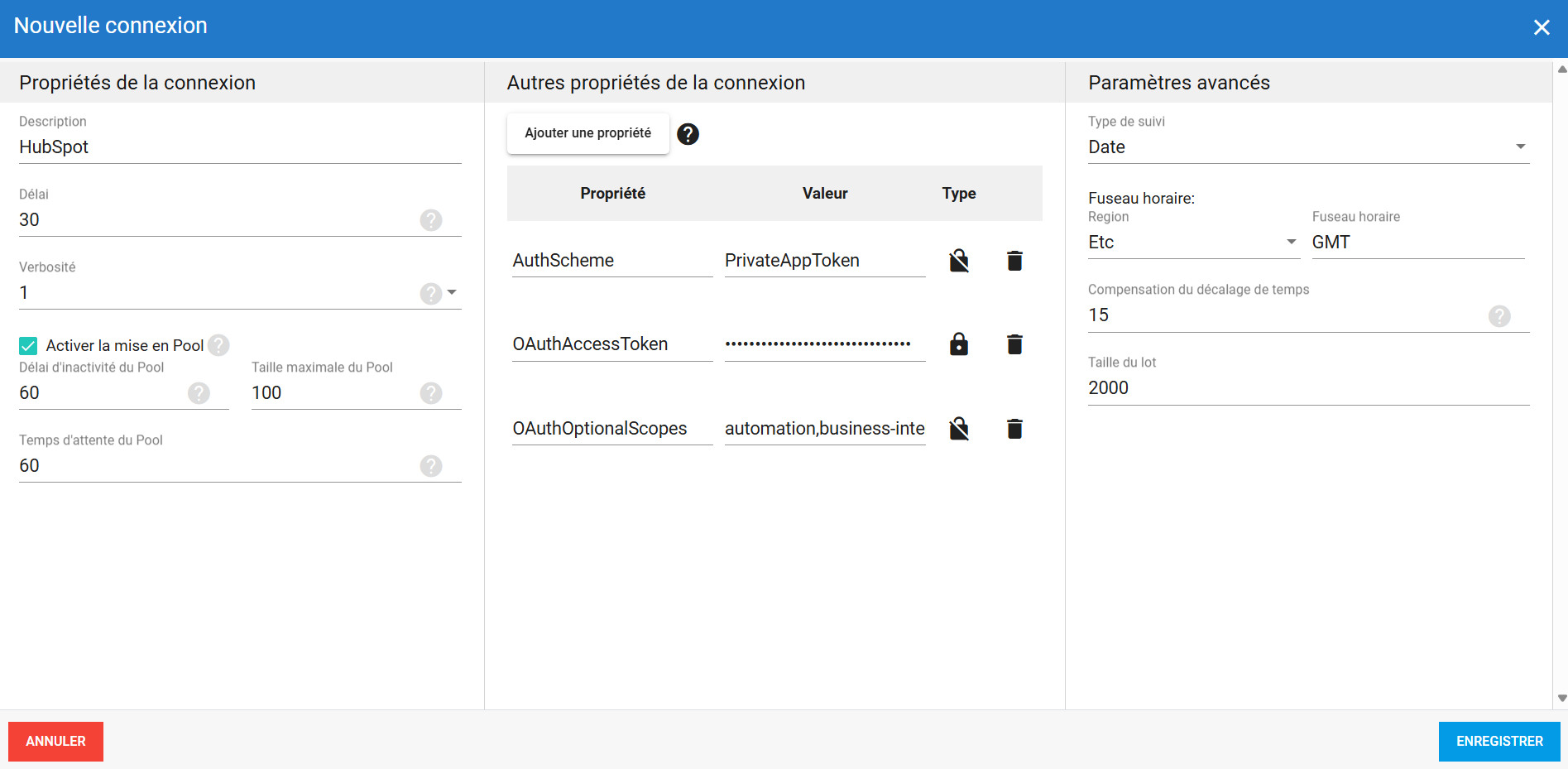Click the Propriété column header
The height and width of the screenshot is (769, 1568).
tap(613, 194)
